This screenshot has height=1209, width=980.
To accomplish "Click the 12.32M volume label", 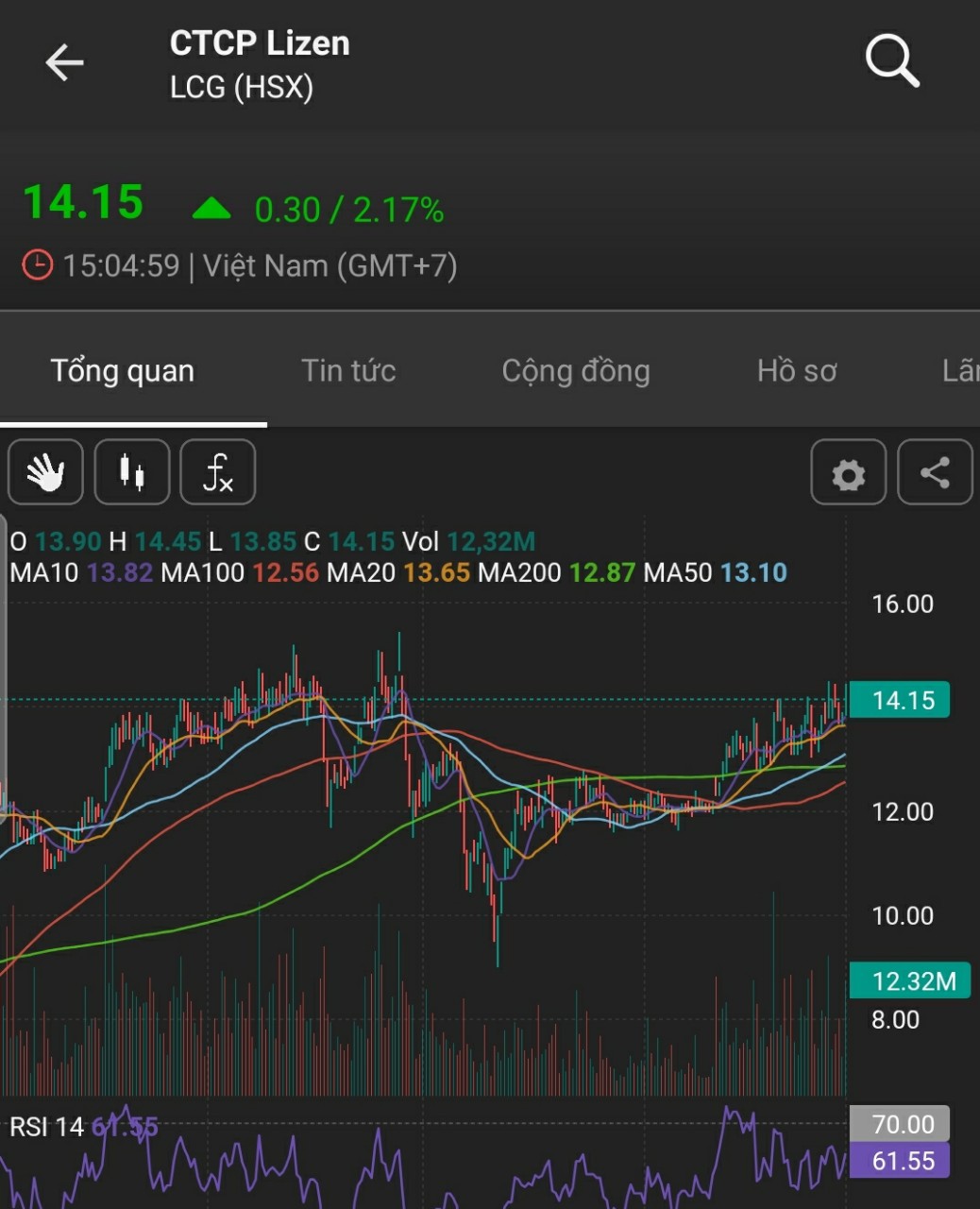I will 910,981.
